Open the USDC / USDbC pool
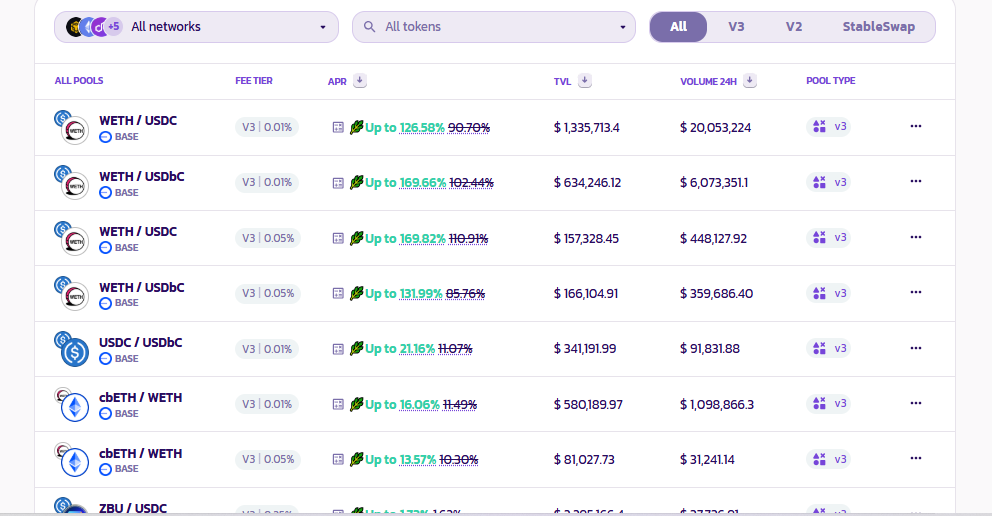Screen dimensions: 992x516 pyautogui.click(x=140, y=342)
